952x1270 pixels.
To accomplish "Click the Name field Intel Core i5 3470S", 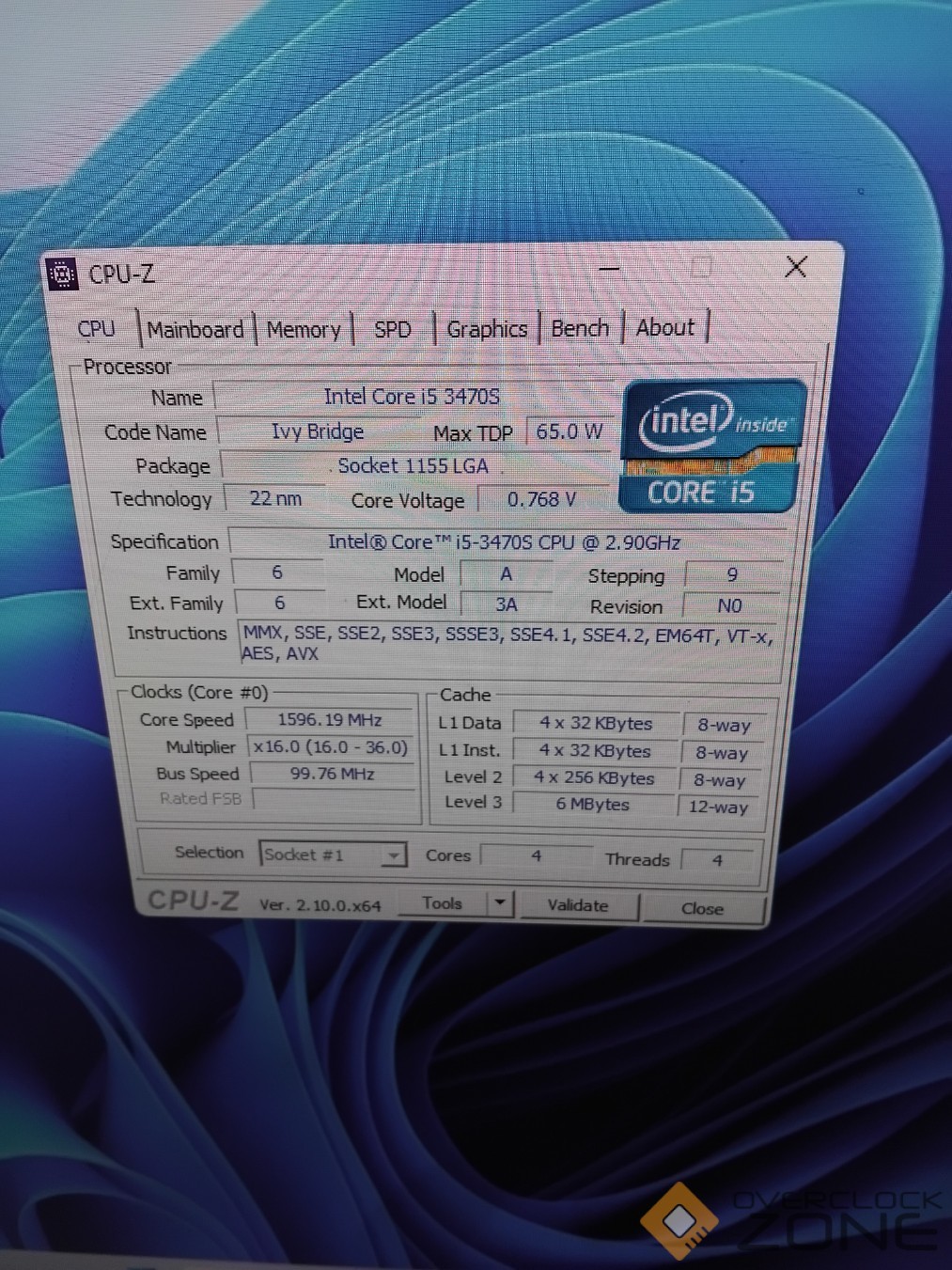I will [413, 397].
